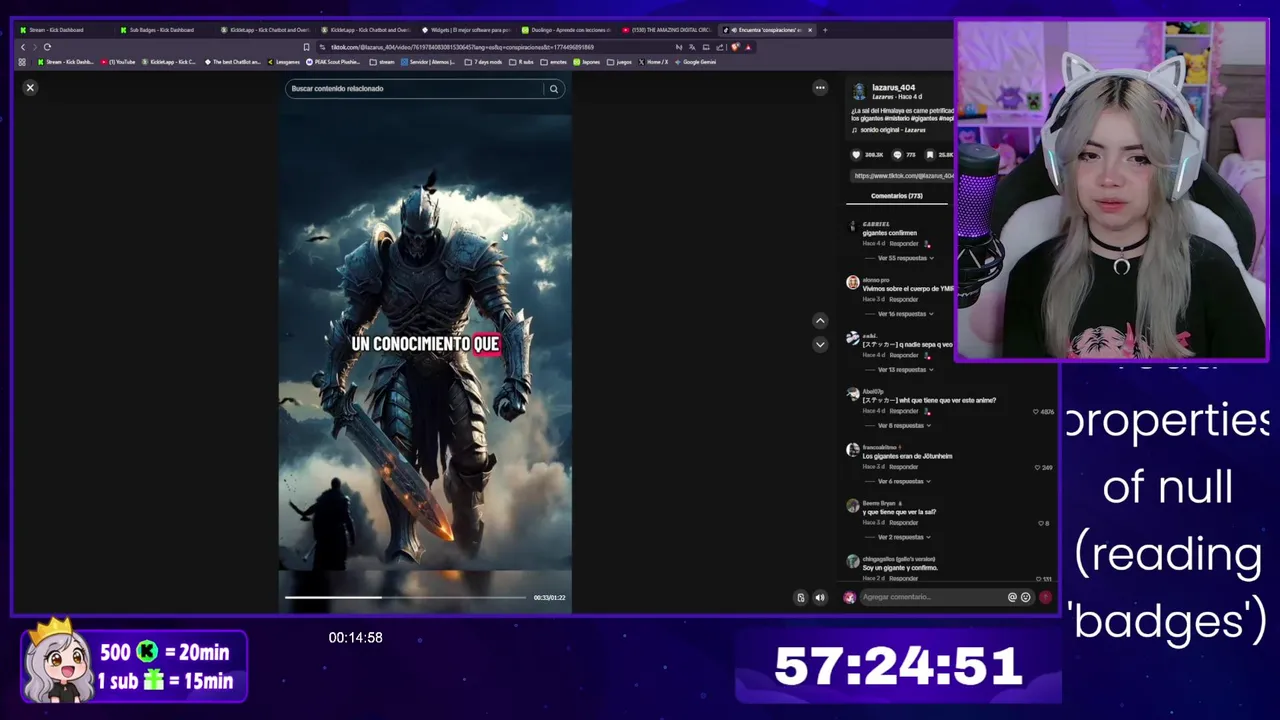Viewport: 1280px width, 720px height.
Task: Search icon in related content bar
Action: coord(553,89)
